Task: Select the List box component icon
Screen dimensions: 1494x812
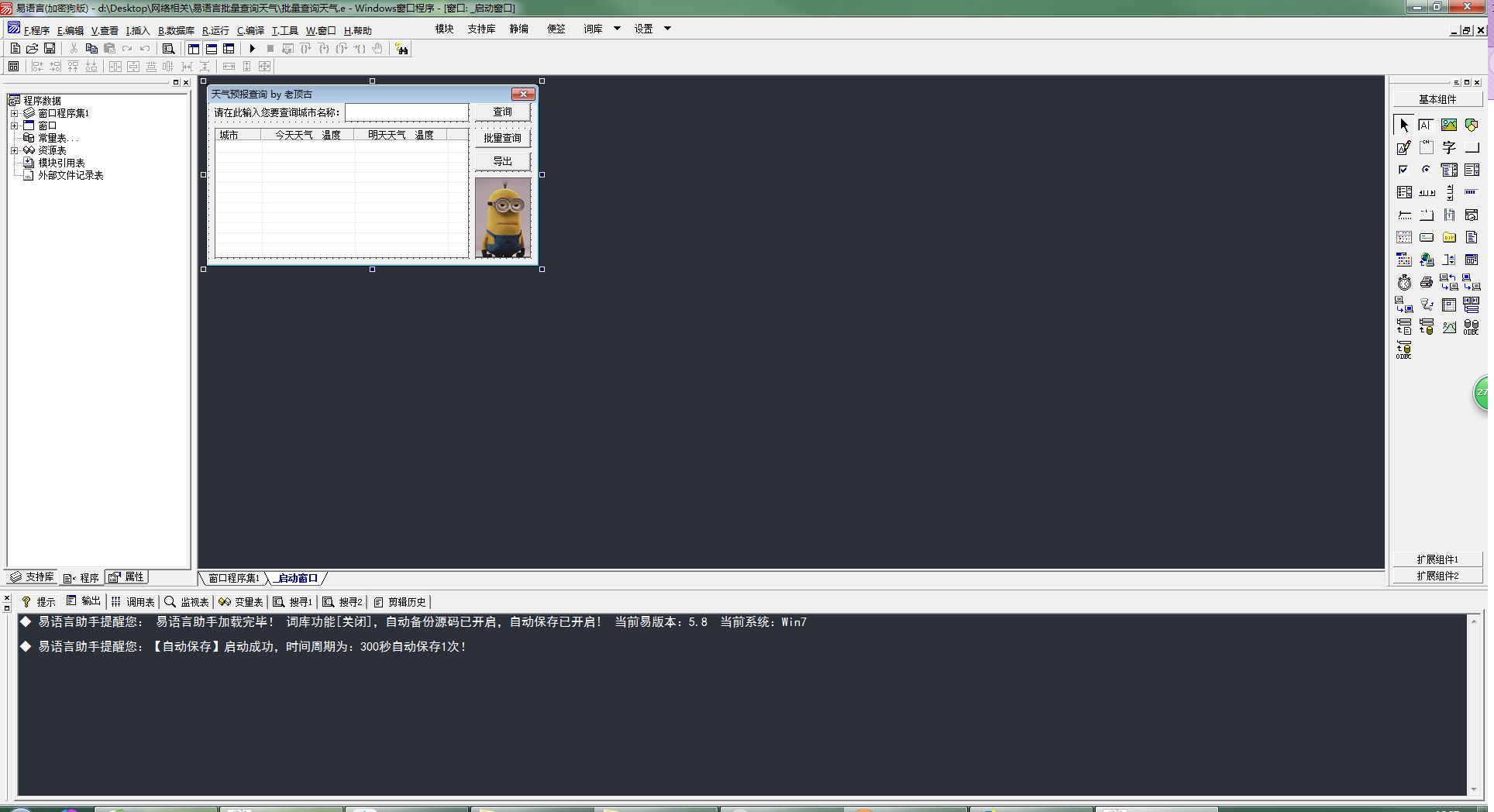Action: pyautogui.click(x=1471, y=170)
